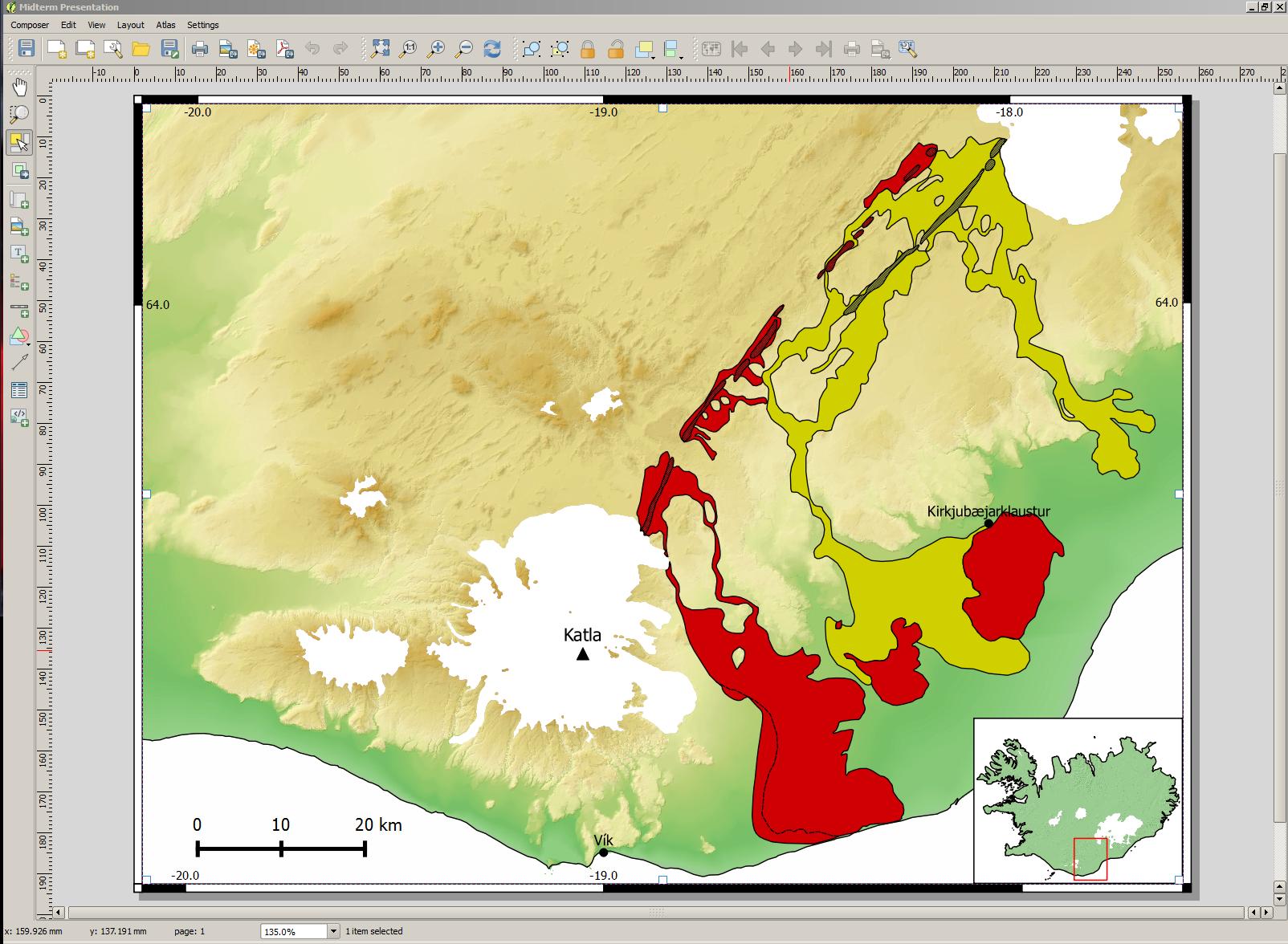The image size is (1288, 944).
Task: Click the Group items icon
Action: point(531,49)
